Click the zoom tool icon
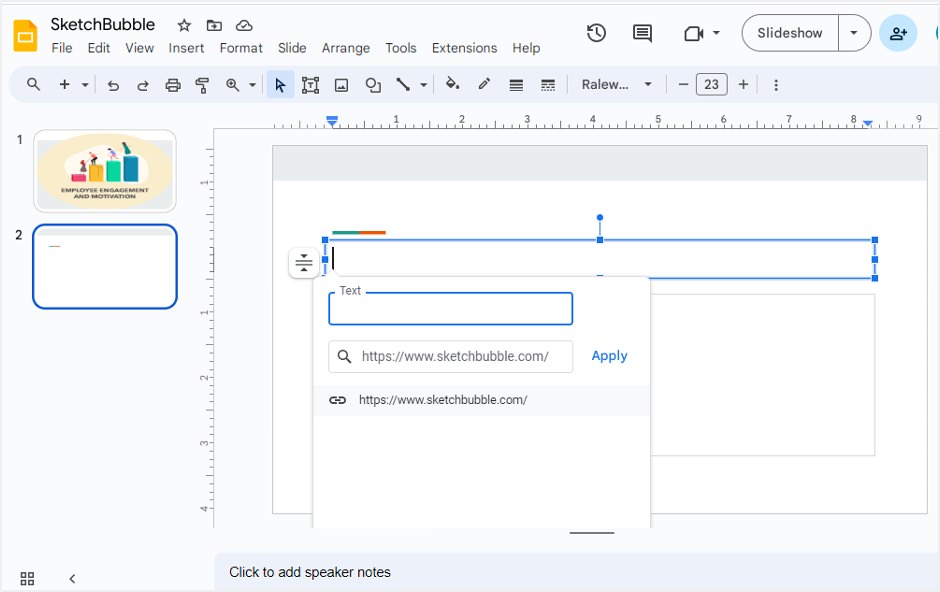This screenshot has height=592, width=940. pyautogui.click(x=233, y=85)
